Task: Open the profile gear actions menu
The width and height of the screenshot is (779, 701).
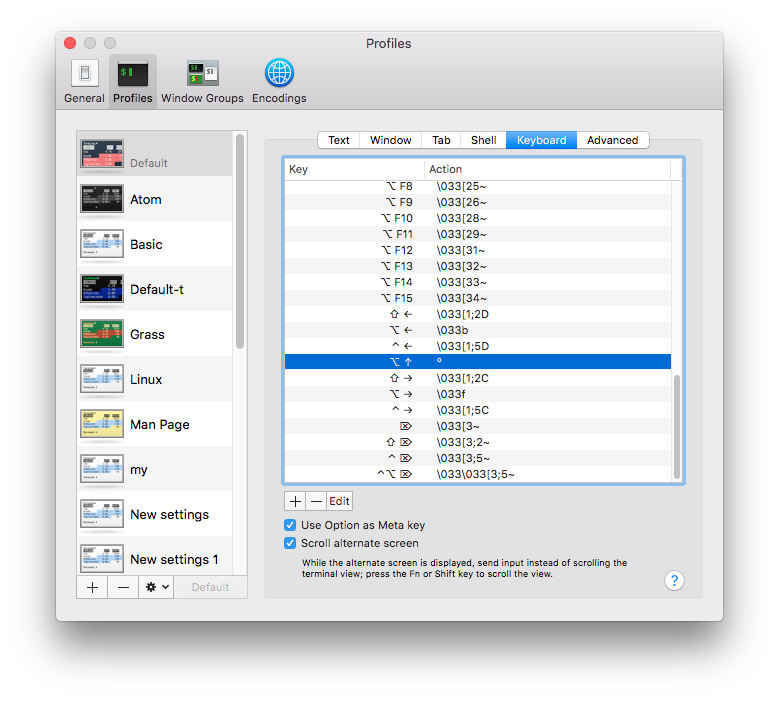Action: [156, 587]
